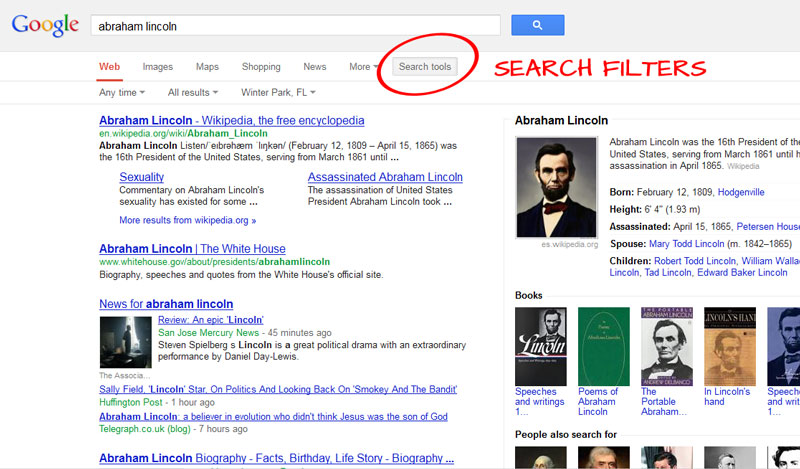Viewport: 800px width, 469px height.
Task: Open the Lincoln Speeches and writings book cover
Action: 540,347
